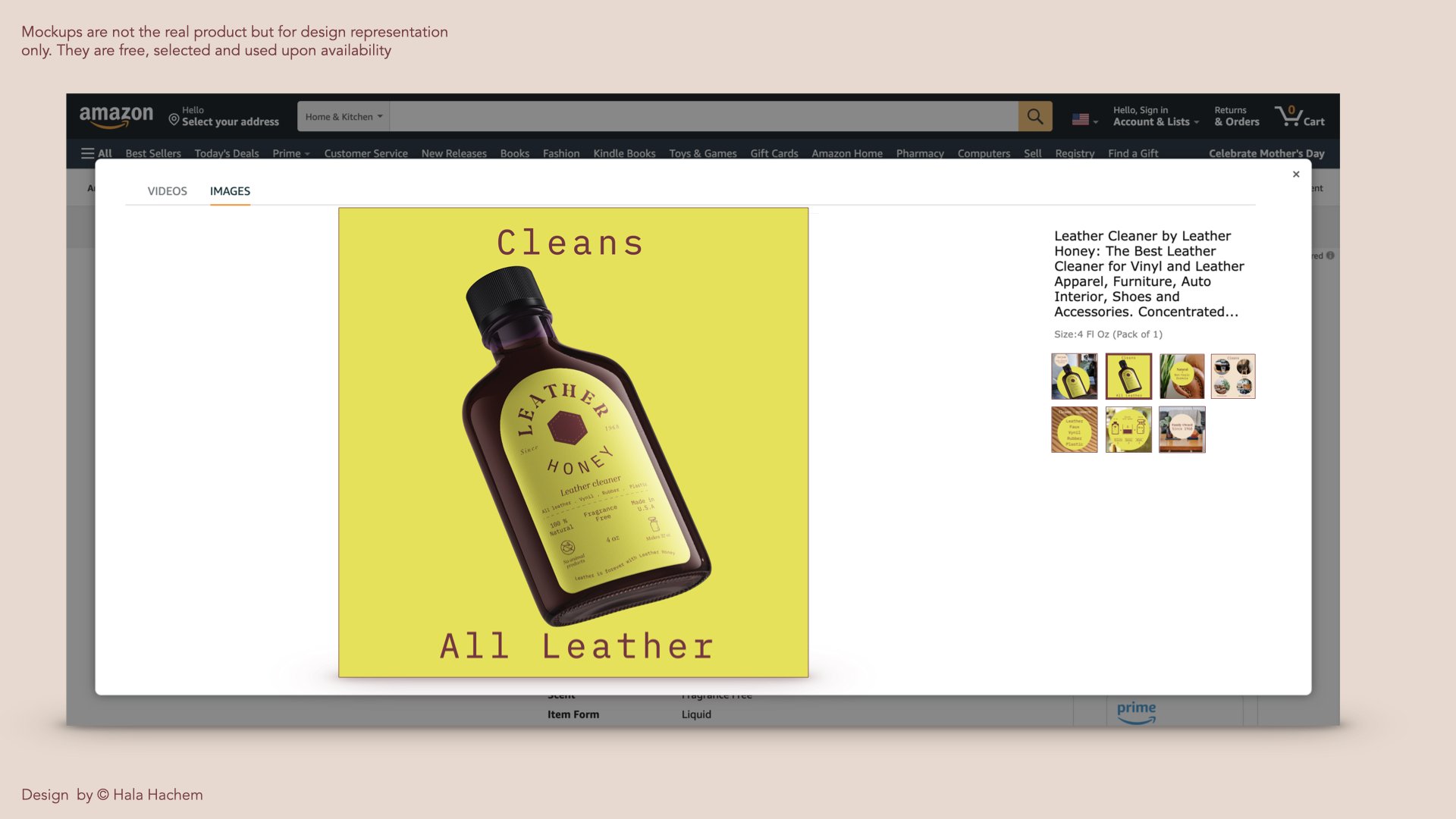The width and height of the screenshot is (1456, 819).
Task: Click the location pin delivery address
Action: (224, 116)
